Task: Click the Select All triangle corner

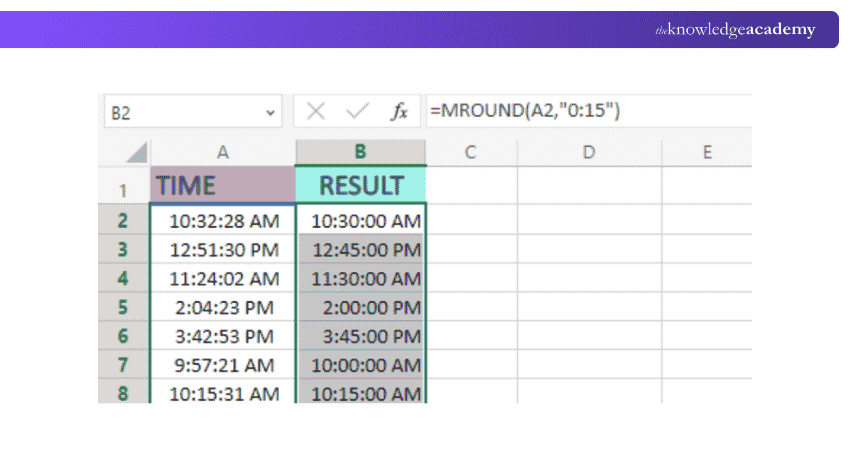Action: point(136,152)
